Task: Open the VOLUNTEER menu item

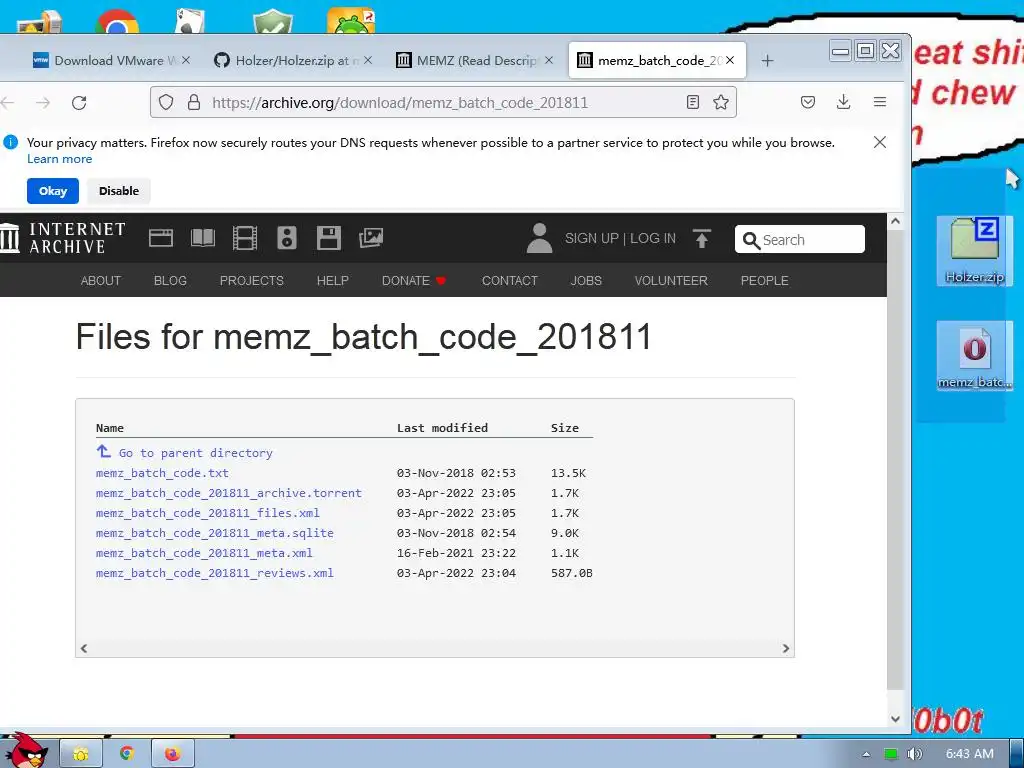Action: tap(671, 281)
